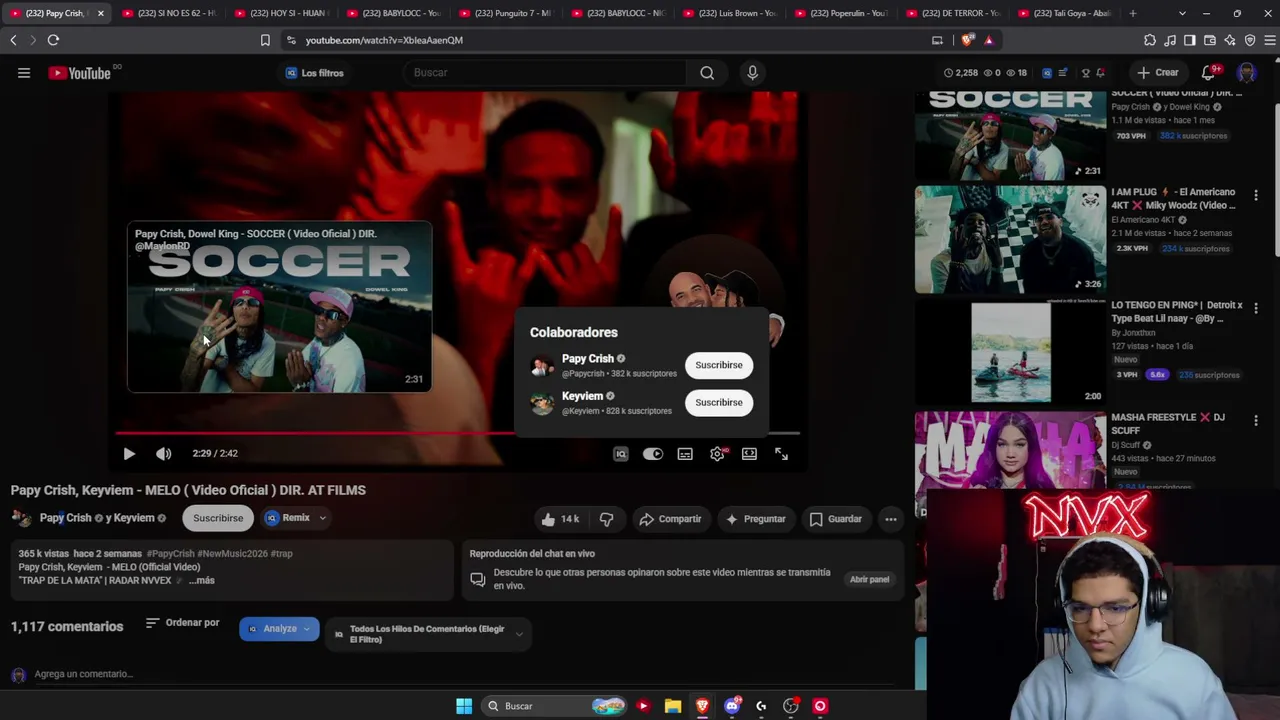Save video with Guardar

point(835,519)
